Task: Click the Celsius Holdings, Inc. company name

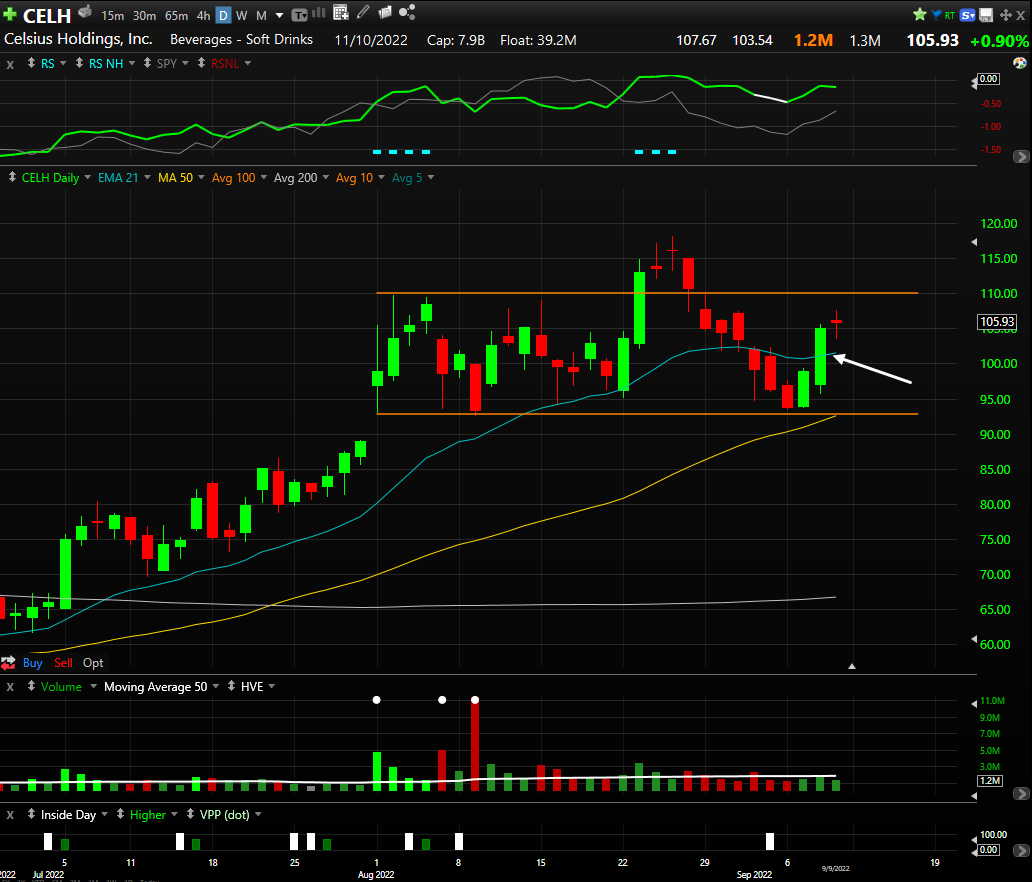Action: [78, 39]
